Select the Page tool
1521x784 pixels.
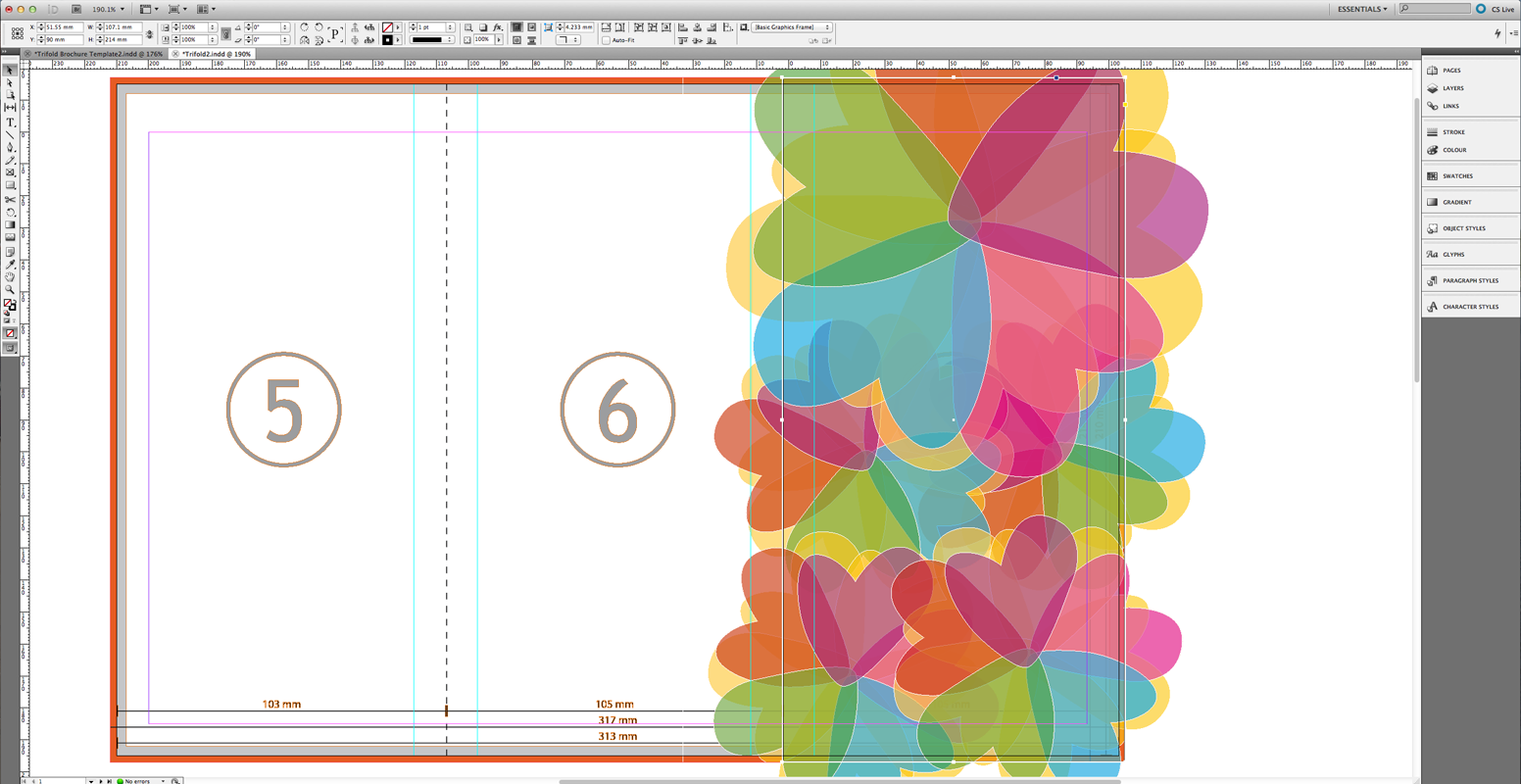(10, 95)
